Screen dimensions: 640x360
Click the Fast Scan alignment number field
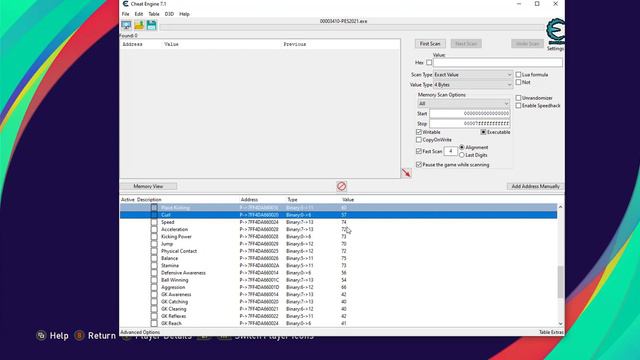tap(451, 151)
